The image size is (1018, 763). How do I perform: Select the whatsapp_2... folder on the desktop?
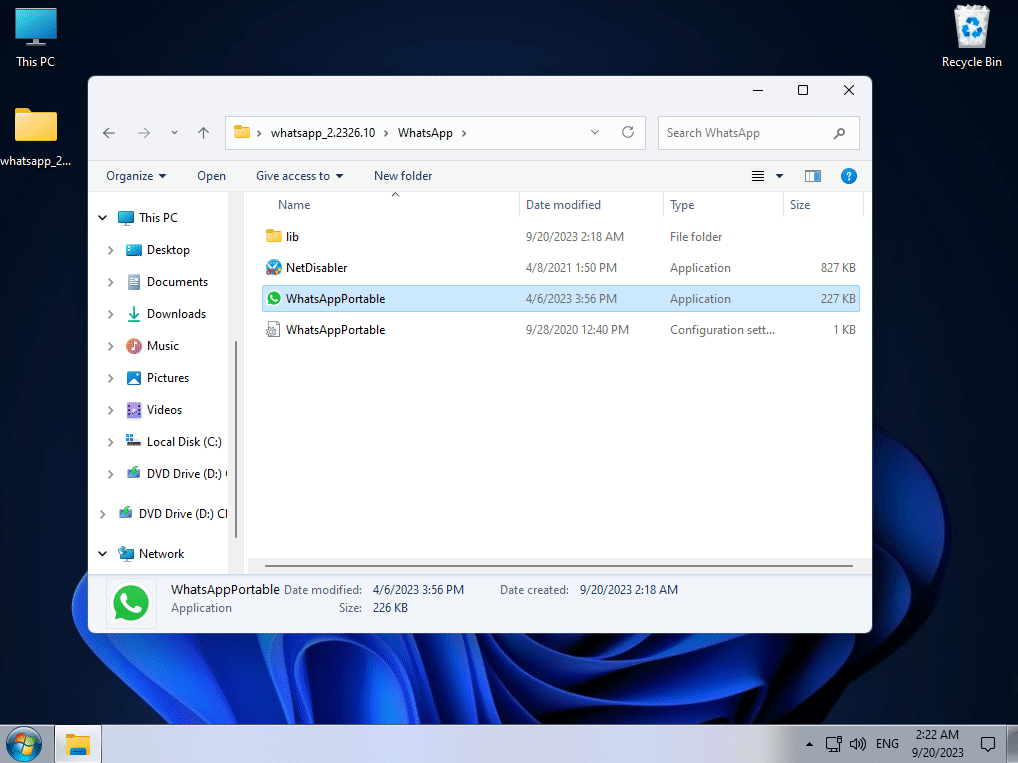tap(35, 136)
